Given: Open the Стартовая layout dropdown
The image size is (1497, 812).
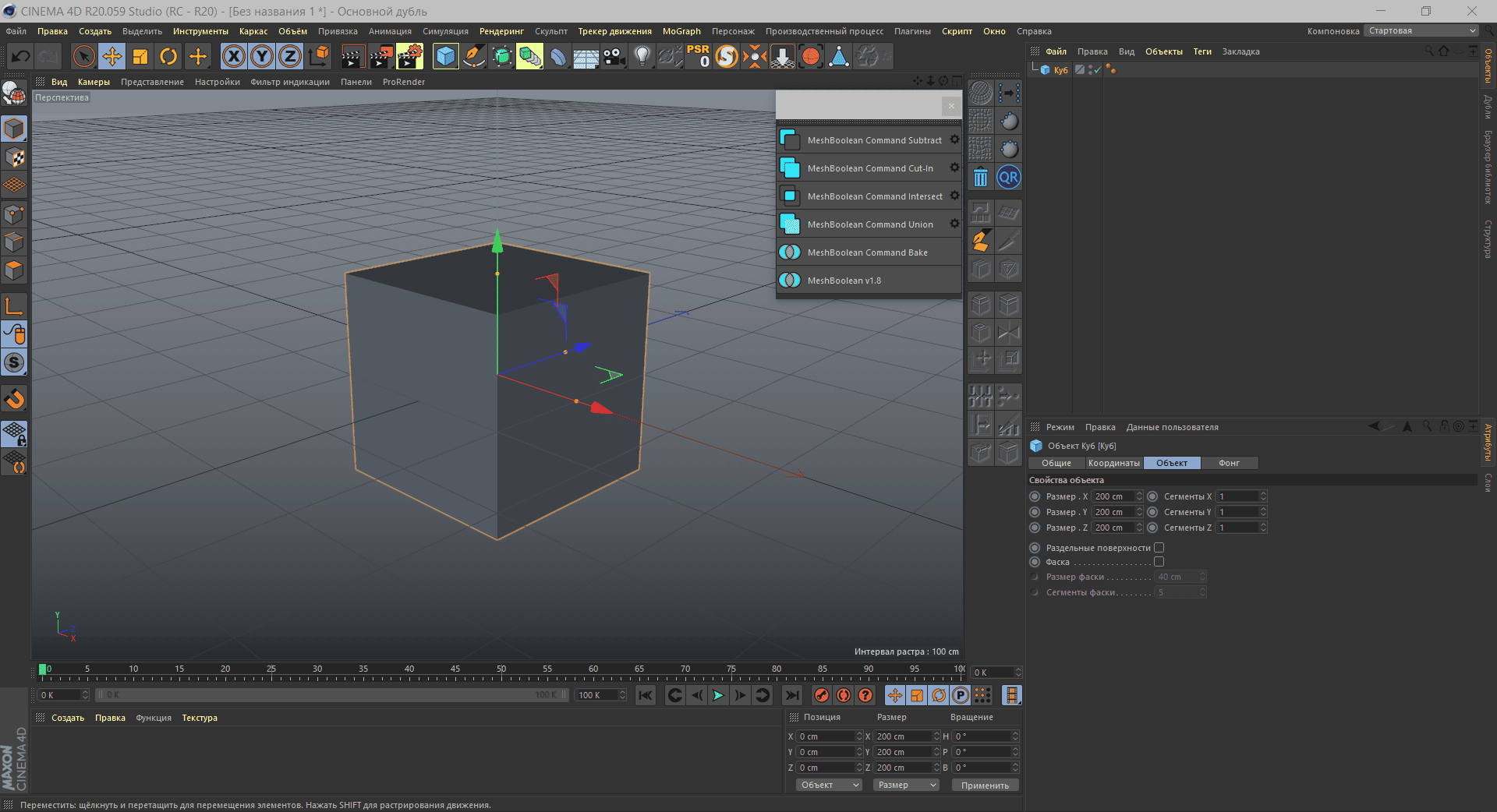Looking at the screenshot, I should pos(1421,30).
